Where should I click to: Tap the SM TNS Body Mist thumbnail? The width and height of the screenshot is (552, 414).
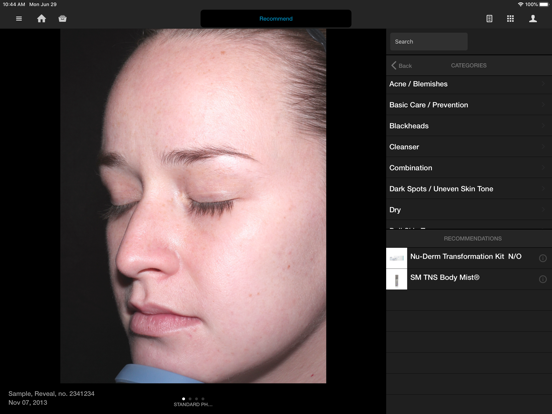(397, 280)
